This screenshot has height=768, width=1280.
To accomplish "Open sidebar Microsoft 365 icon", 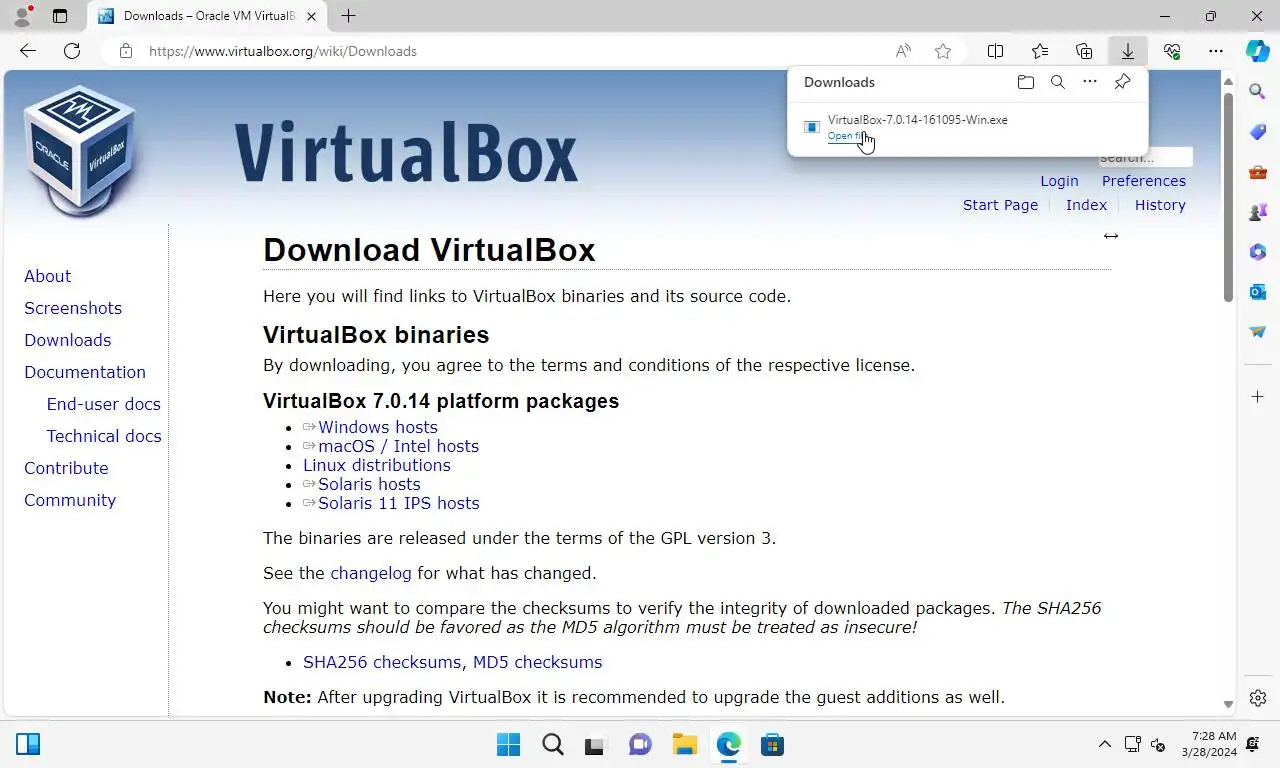I will 1258,252.
